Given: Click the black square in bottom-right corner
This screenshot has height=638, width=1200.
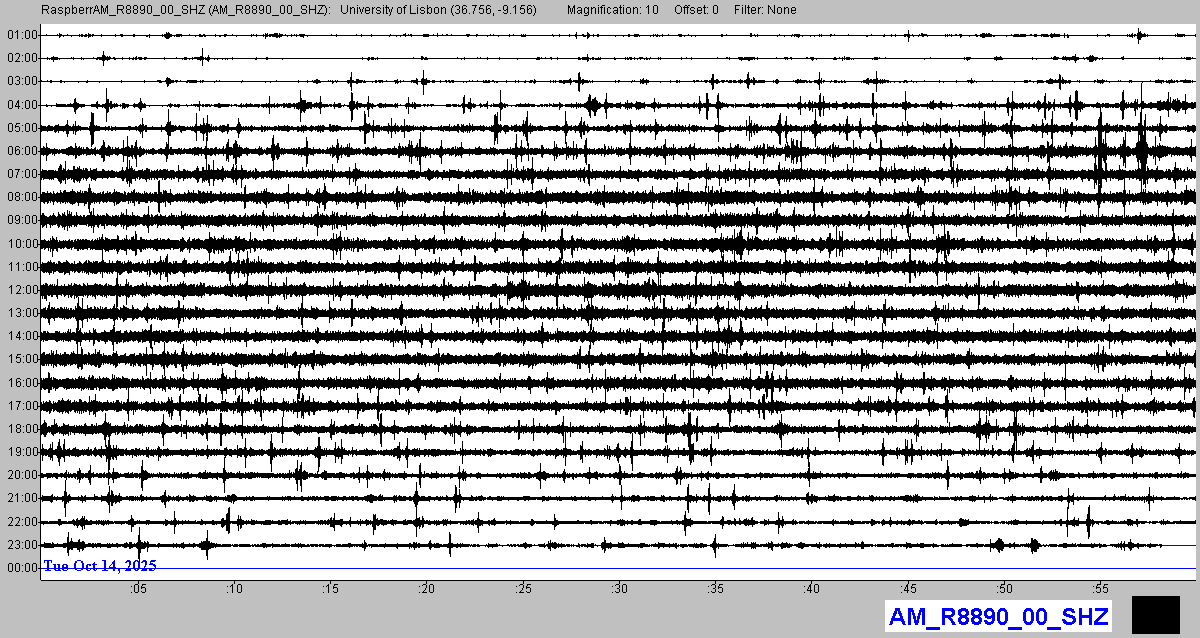Looking at the screenshot, I should (1156, 614).
